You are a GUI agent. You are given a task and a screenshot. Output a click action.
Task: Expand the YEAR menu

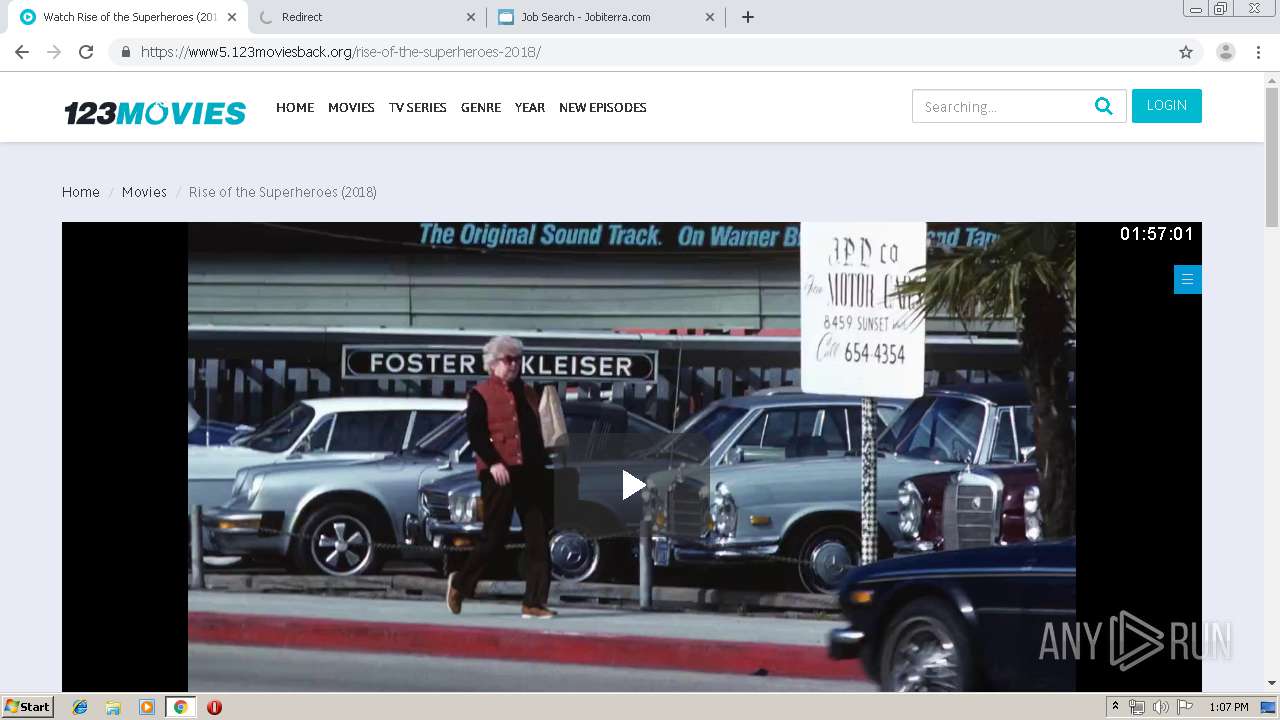click(530, 107)
